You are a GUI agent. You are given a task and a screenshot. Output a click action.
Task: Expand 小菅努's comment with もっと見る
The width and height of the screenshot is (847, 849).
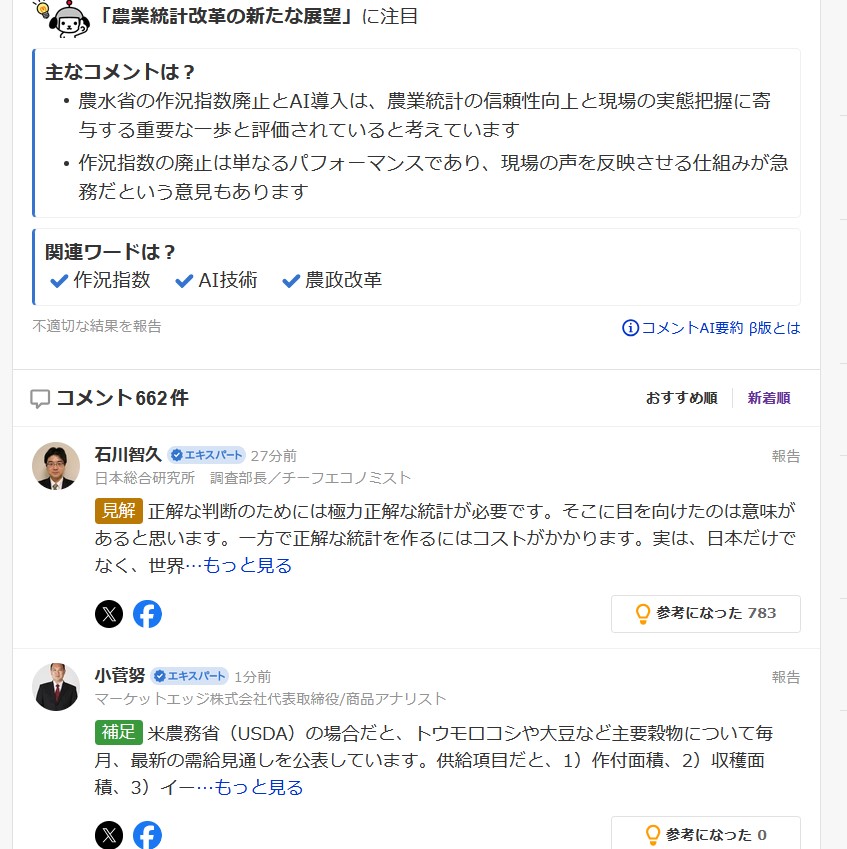[x=259, y=787]
